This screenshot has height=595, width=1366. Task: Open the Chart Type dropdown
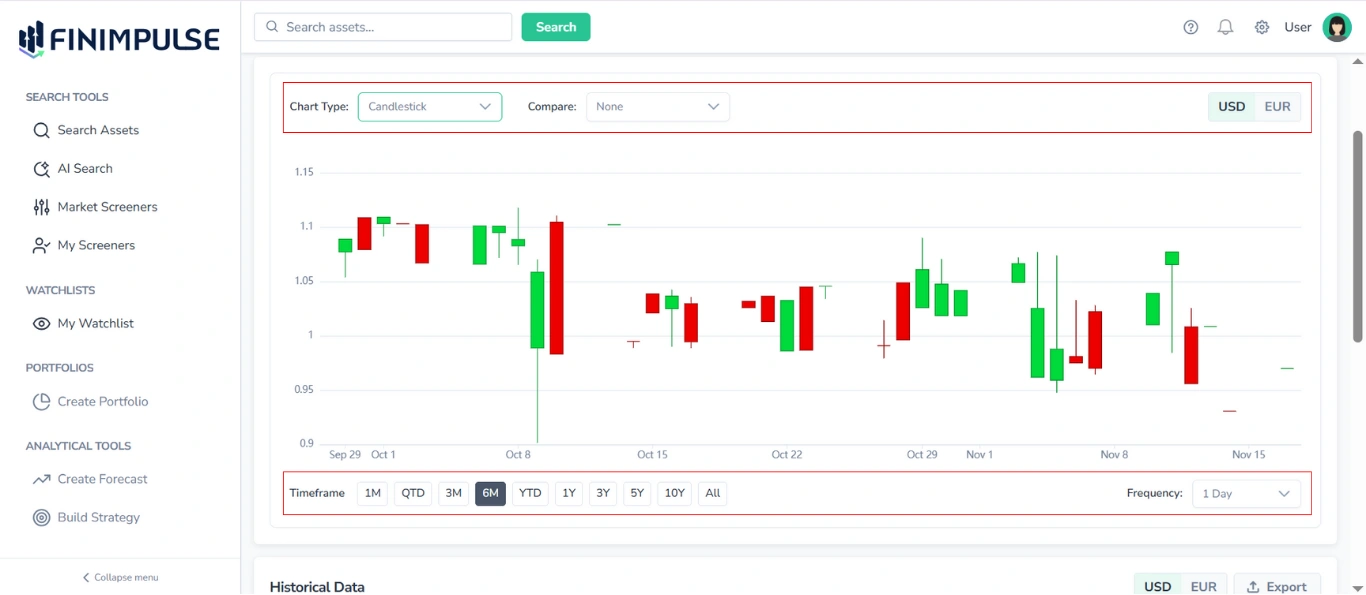(429, 106)
